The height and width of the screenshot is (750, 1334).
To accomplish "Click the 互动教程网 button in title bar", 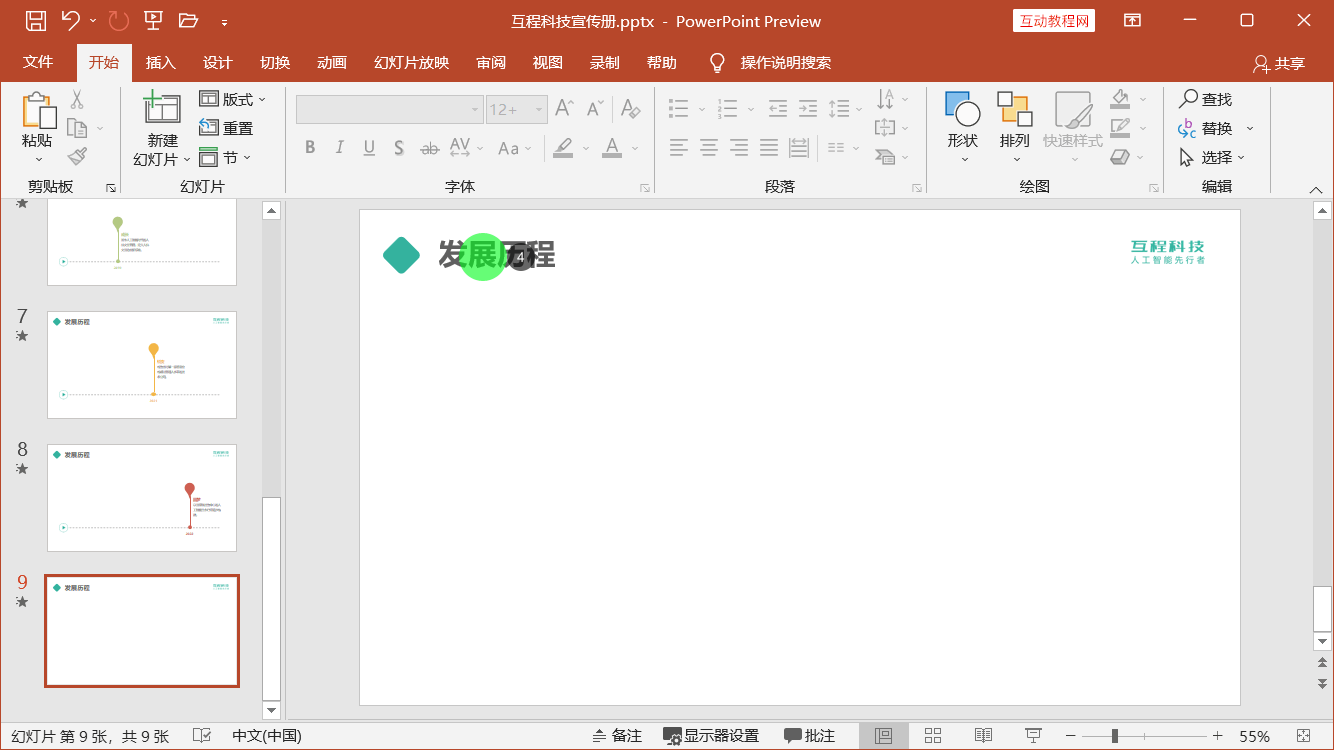I will point(1054,21).
